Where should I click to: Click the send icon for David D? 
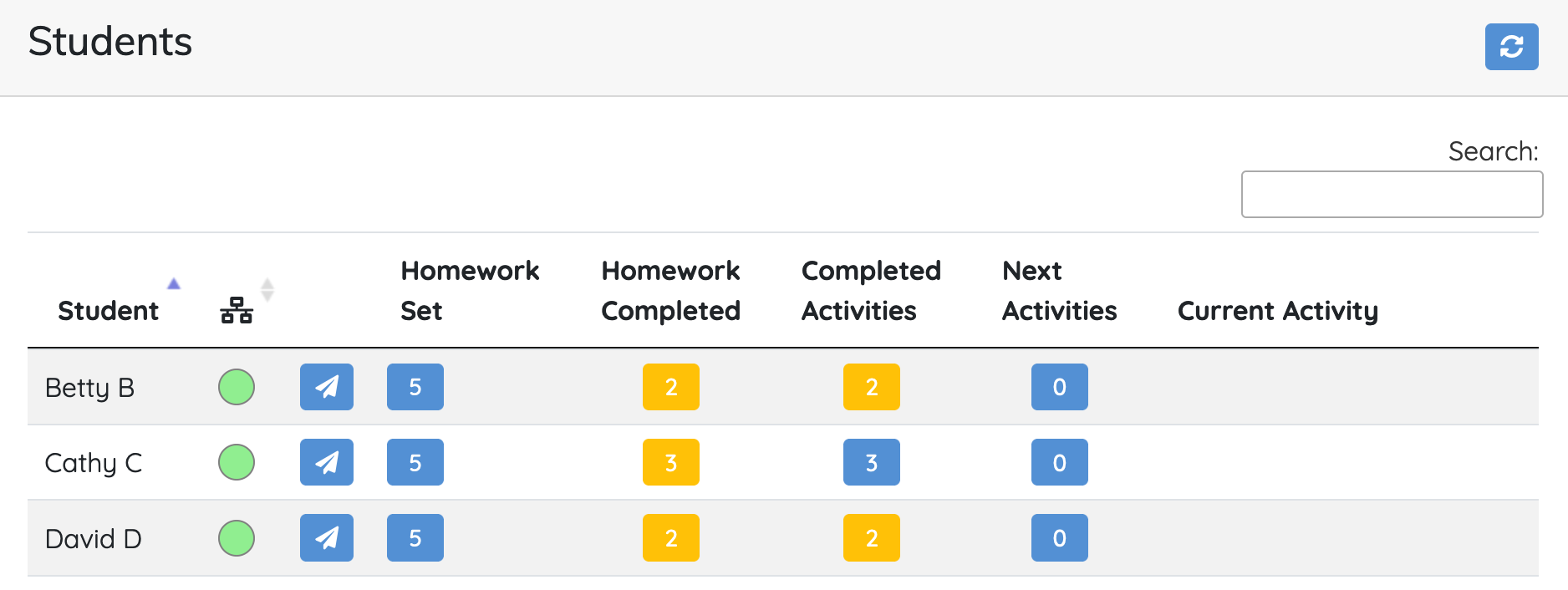pyautogui.click(x=326, y=537)
